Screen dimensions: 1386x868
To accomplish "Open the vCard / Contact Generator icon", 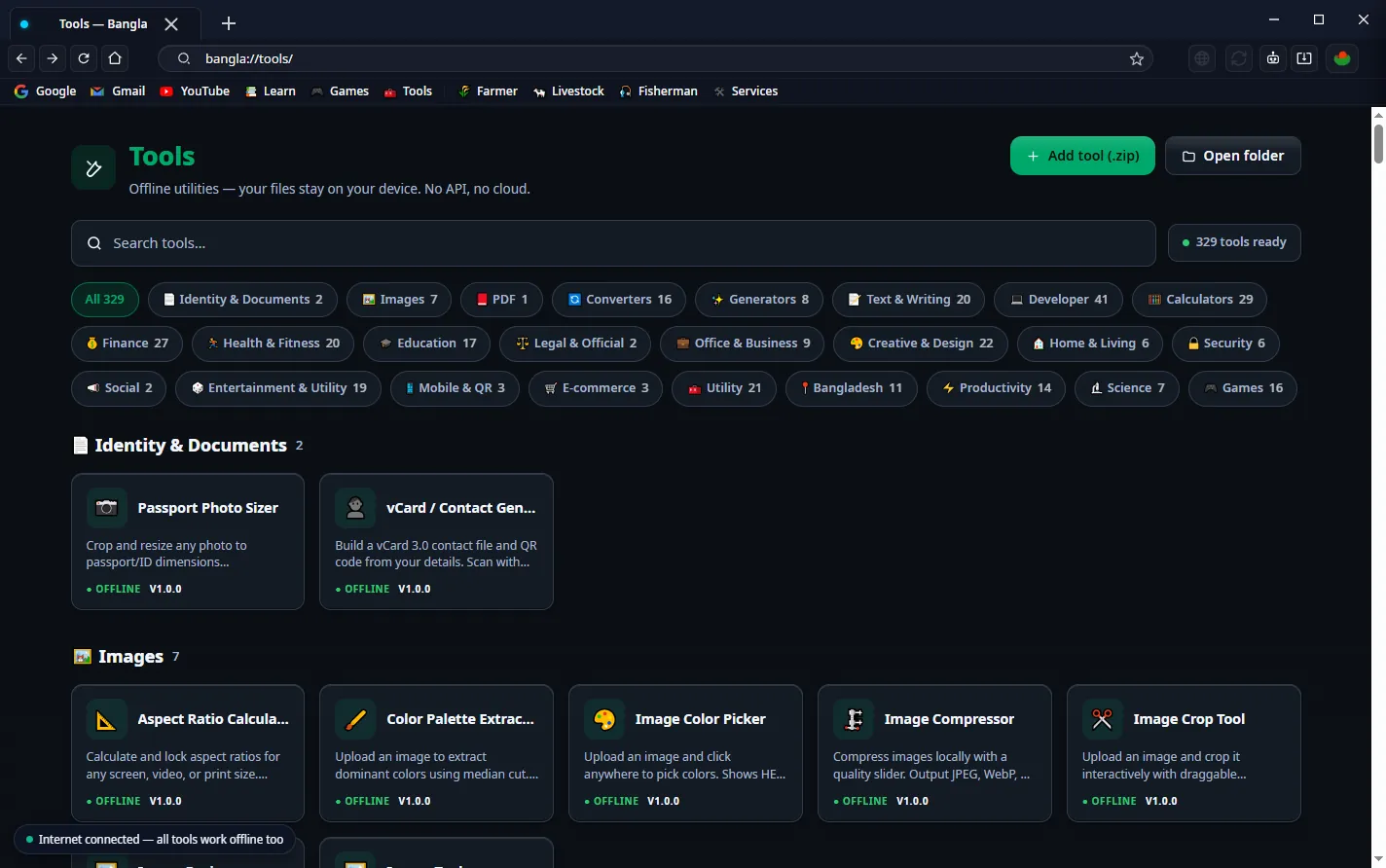I will [x=355, y=508].
